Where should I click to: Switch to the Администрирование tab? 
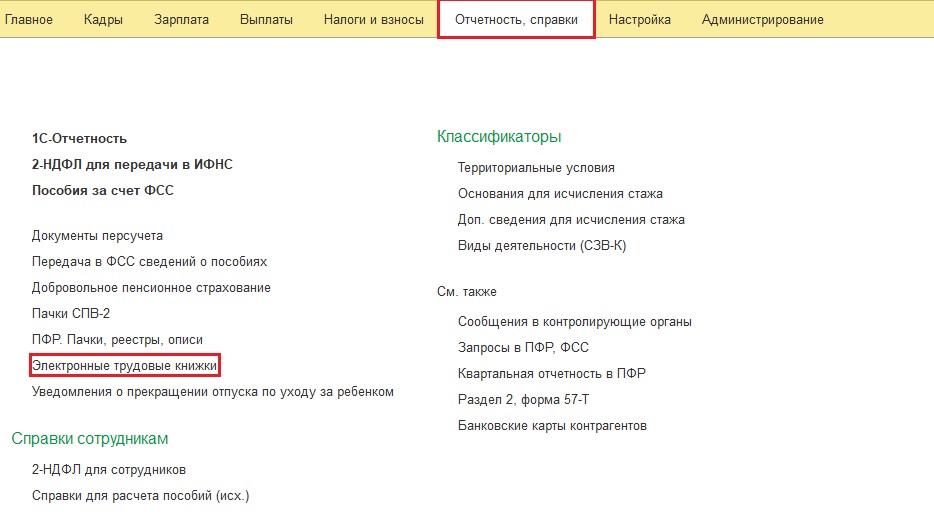click(762, 20)
